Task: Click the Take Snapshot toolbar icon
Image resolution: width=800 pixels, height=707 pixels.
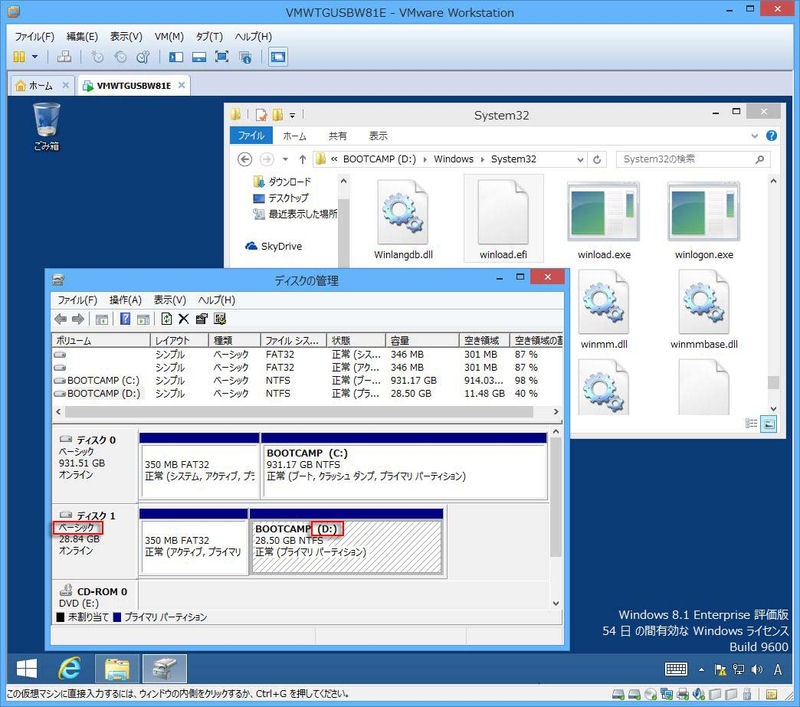Action: pyautogui.click(x=97, y=57)
